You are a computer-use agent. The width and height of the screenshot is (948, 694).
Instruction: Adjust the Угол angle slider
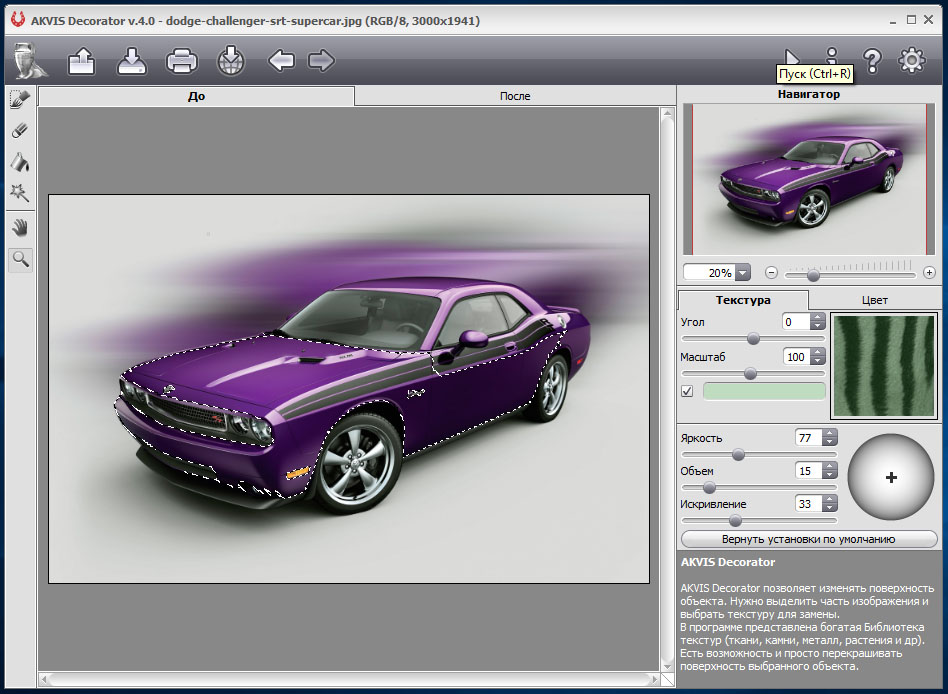[x=753, y=339]
